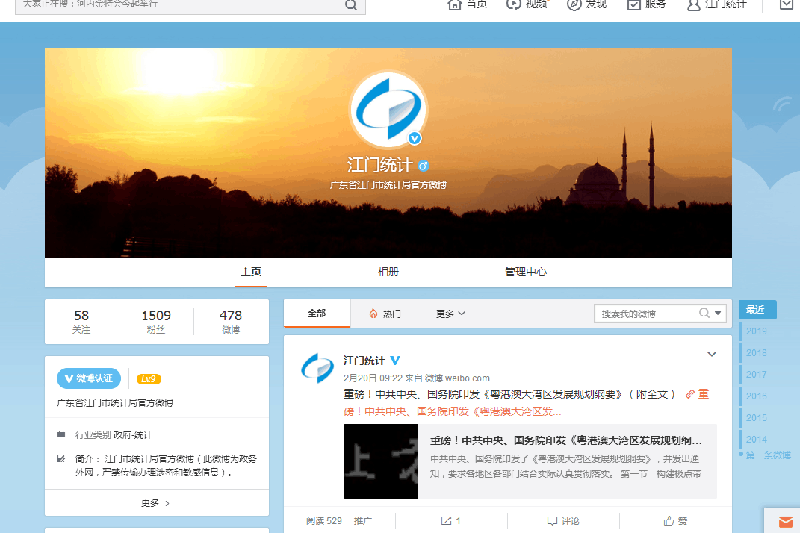Switch to the 相册 album tab
The height and width of the screenshot is (533, 800).
pos(388,272)
